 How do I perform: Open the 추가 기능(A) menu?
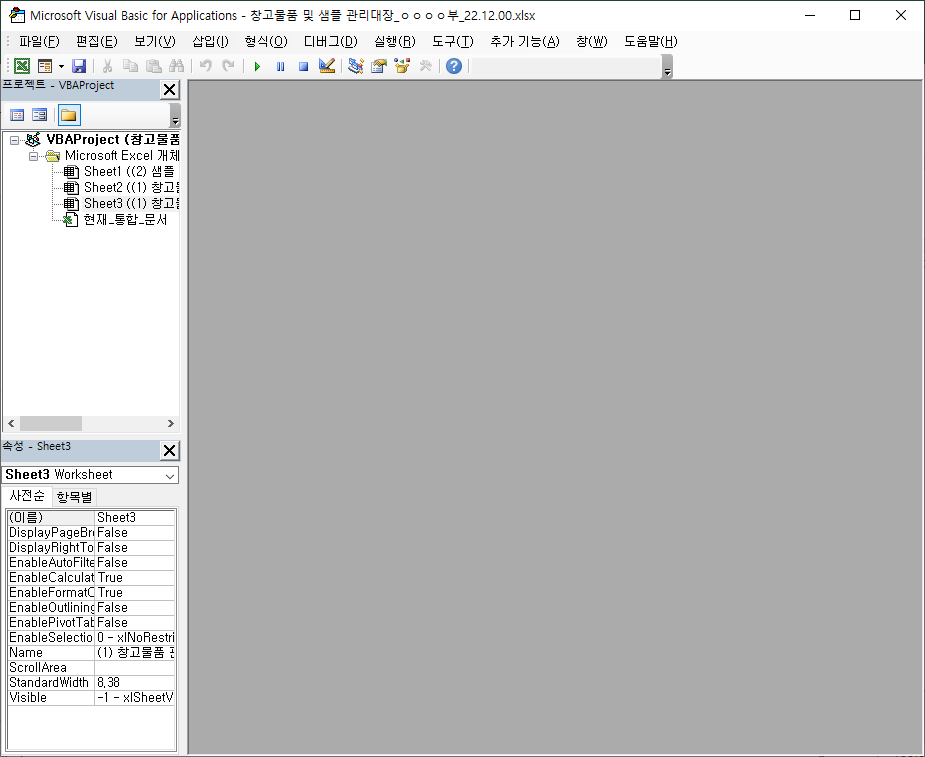524,42
